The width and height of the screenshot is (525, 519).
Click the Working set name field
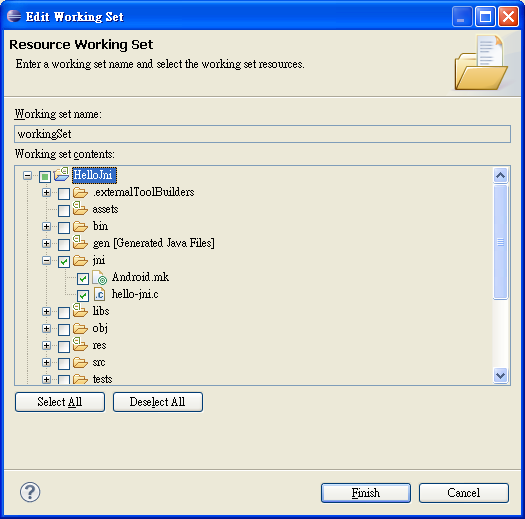(x=262, y=134)
